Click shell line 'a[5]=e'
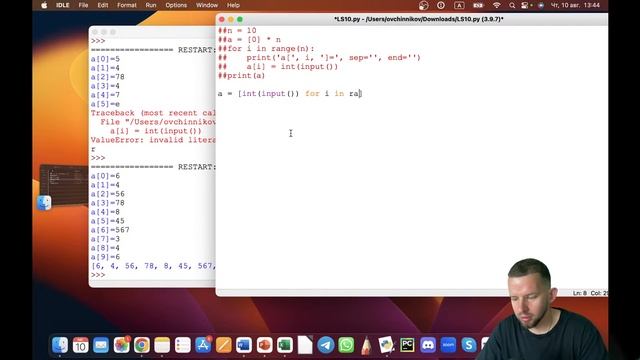The image size is (640, 360). coord(105,104)
